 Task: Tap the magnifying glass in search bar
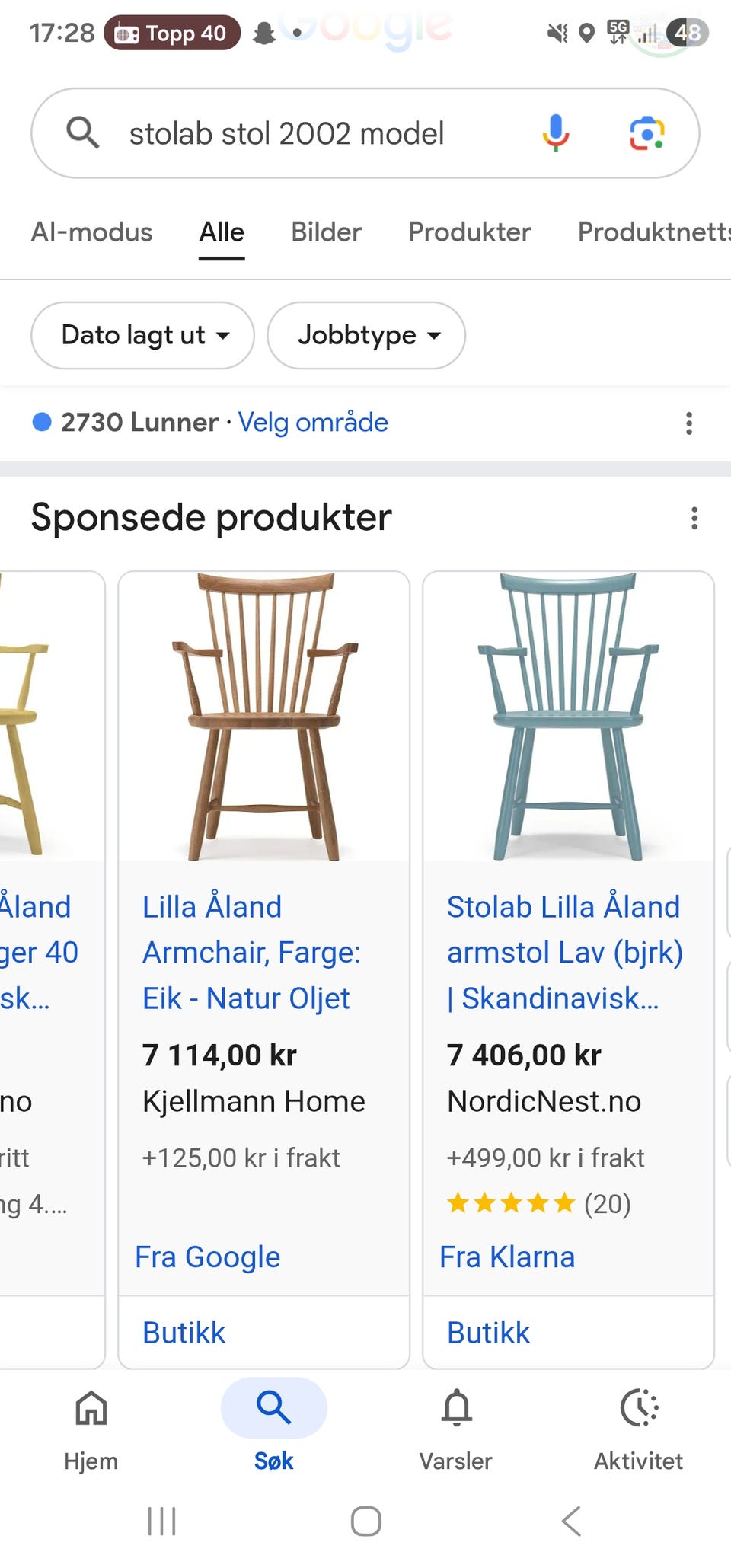tap(82, 133)
